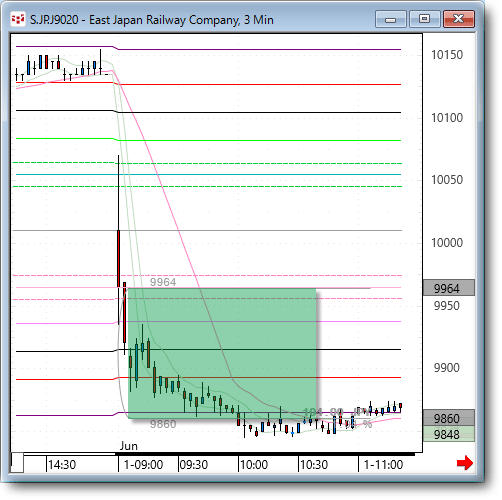Click the 10150 price scale label

[x=447, y=55]
